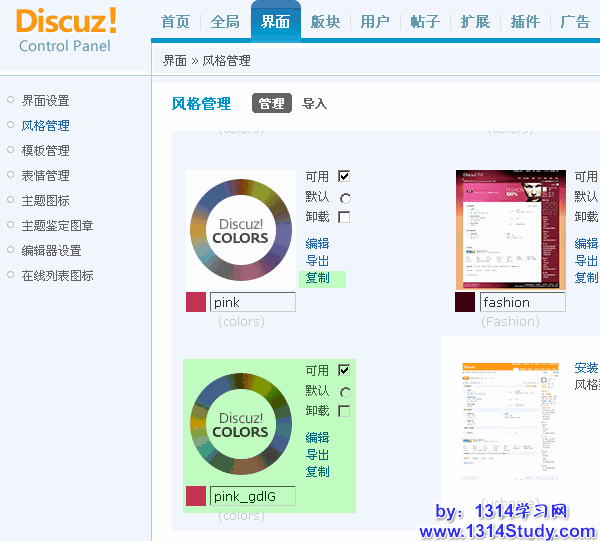
Task: Select the 默认 radio button for the pink style
Action: pyautogui.click(x=345, y=198)
